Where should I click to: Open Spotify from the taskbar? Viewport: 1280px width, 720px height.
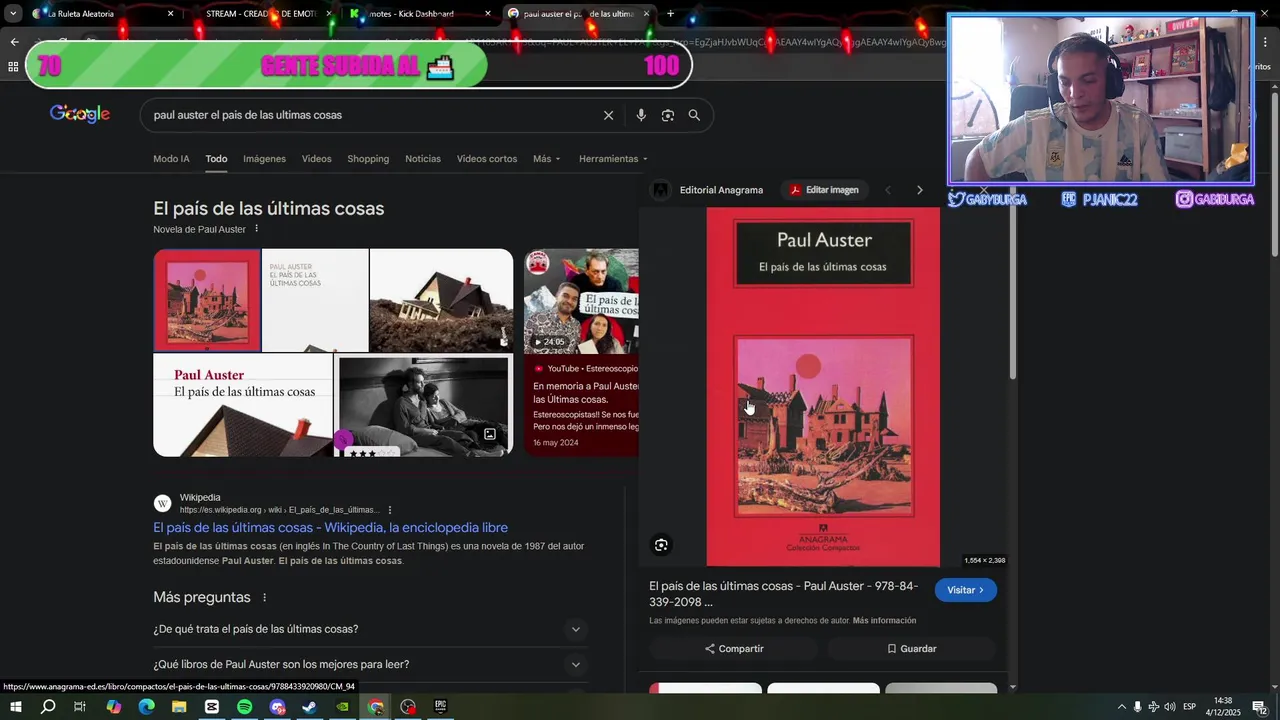(x=245, y=707)
